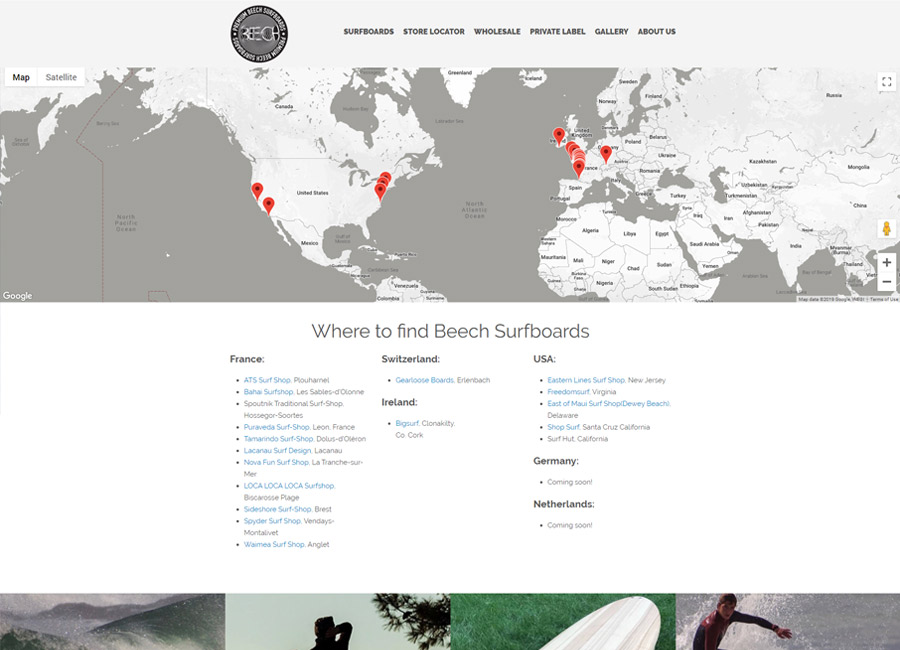Zoom out on the map
Viewport: 900px width, 650px height.
pos(886,282)
